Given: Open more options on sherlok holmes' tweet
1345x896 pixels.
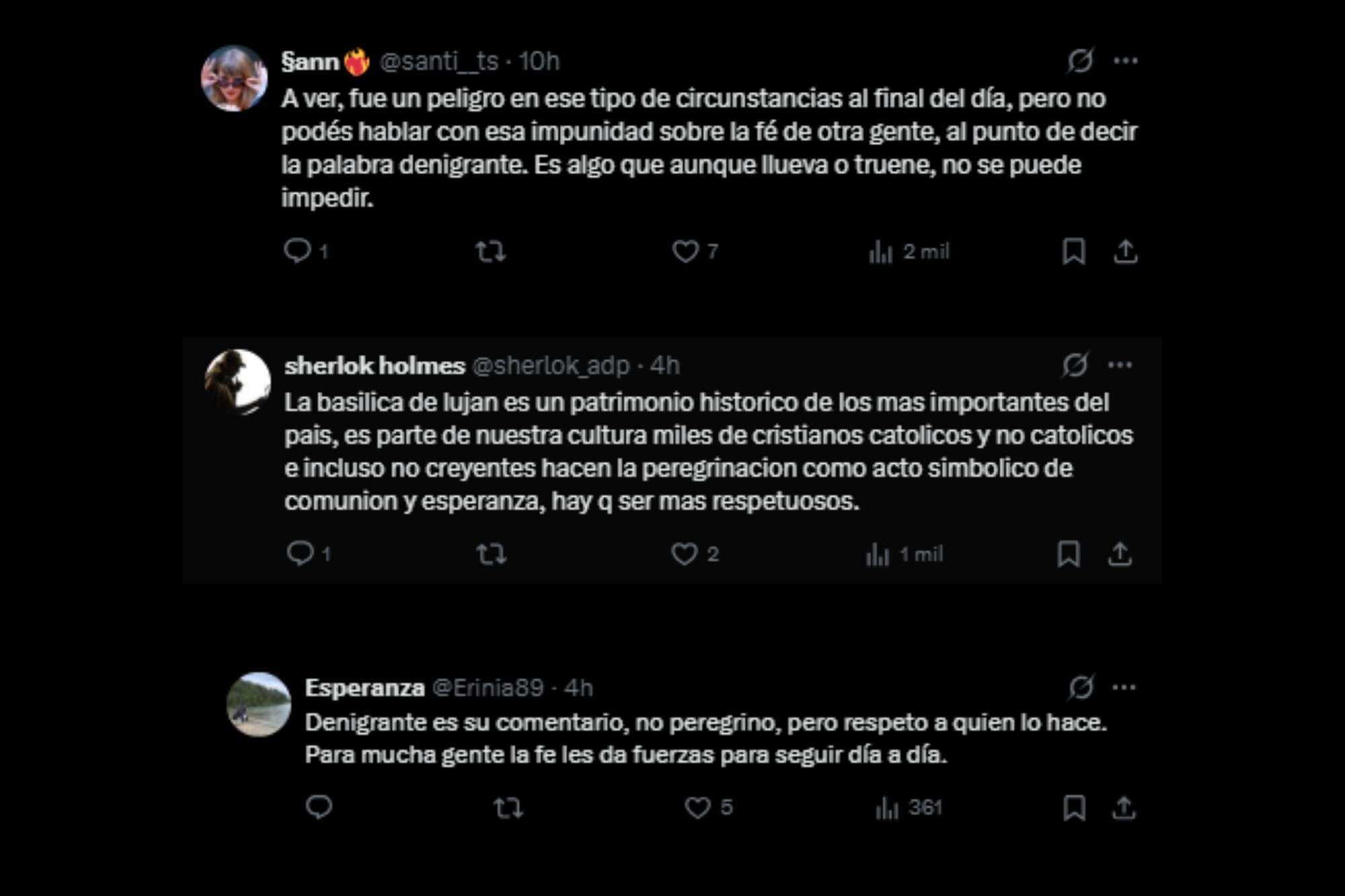Looking at the screenshot, I should point(1120,363).
